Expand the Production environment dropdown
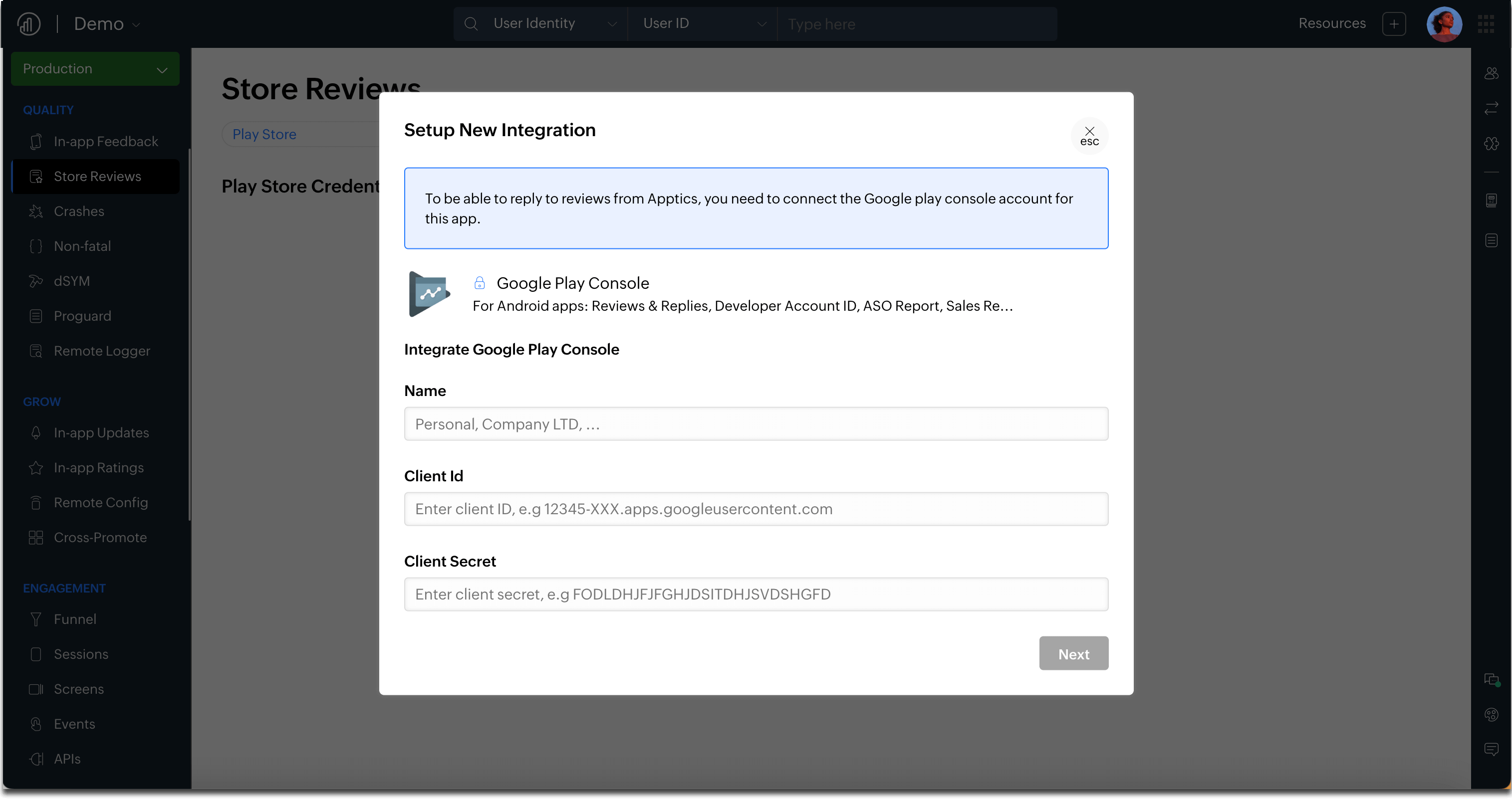The height and width of the screenshot is (799, 1512). 95,69
